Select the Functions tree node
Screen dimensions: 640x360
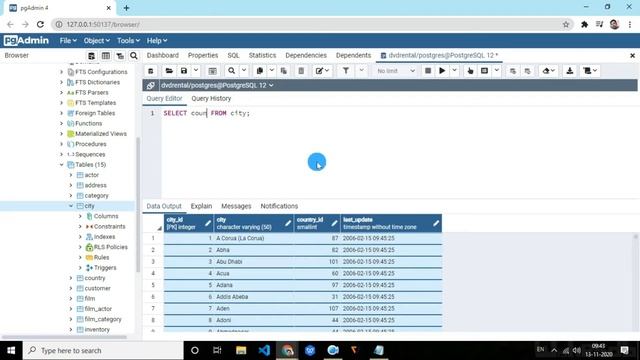pos(89,124)
